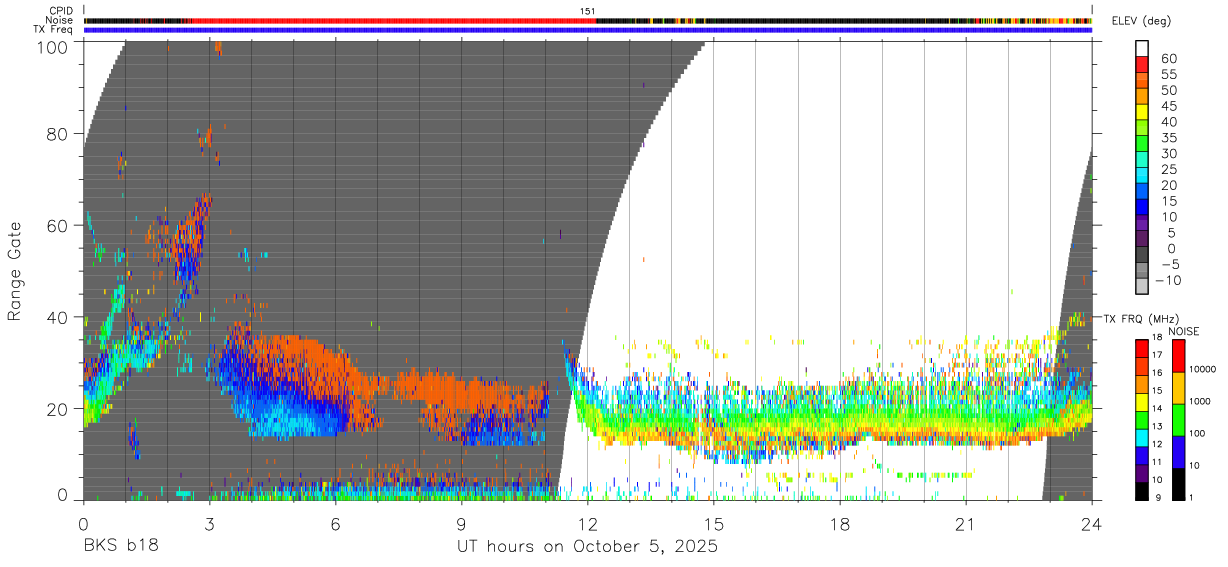
Task: Click UT hours axis tick 24
Action: tap(1092, 523)
